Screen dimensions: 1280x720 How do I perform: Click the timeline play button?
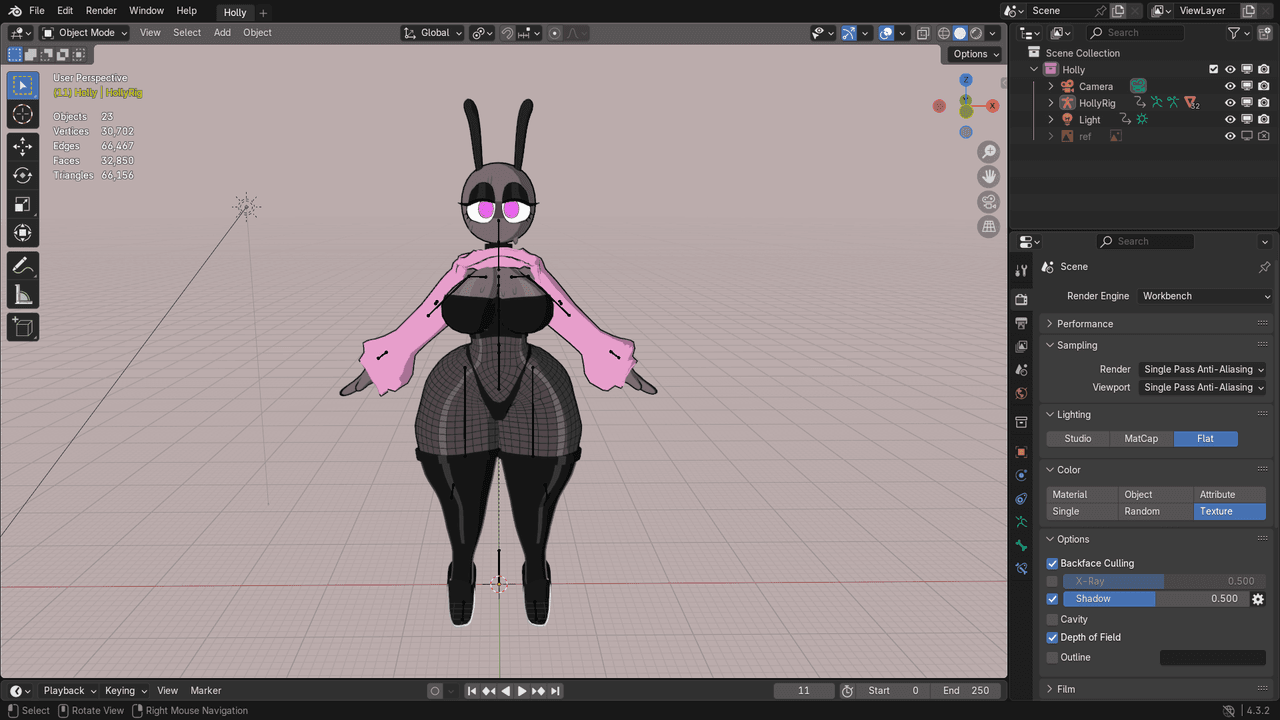[521, 691]
